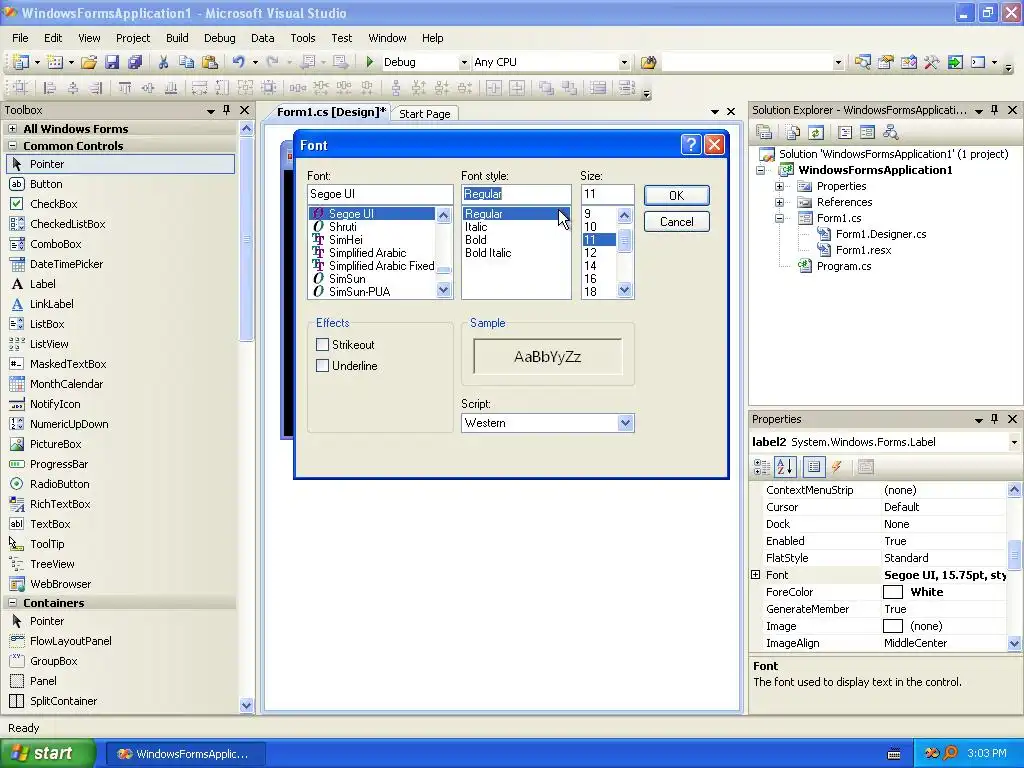This screenshot has width=1024, height=768.
Task: Open the Windows start button
Action: pos(47,753)
